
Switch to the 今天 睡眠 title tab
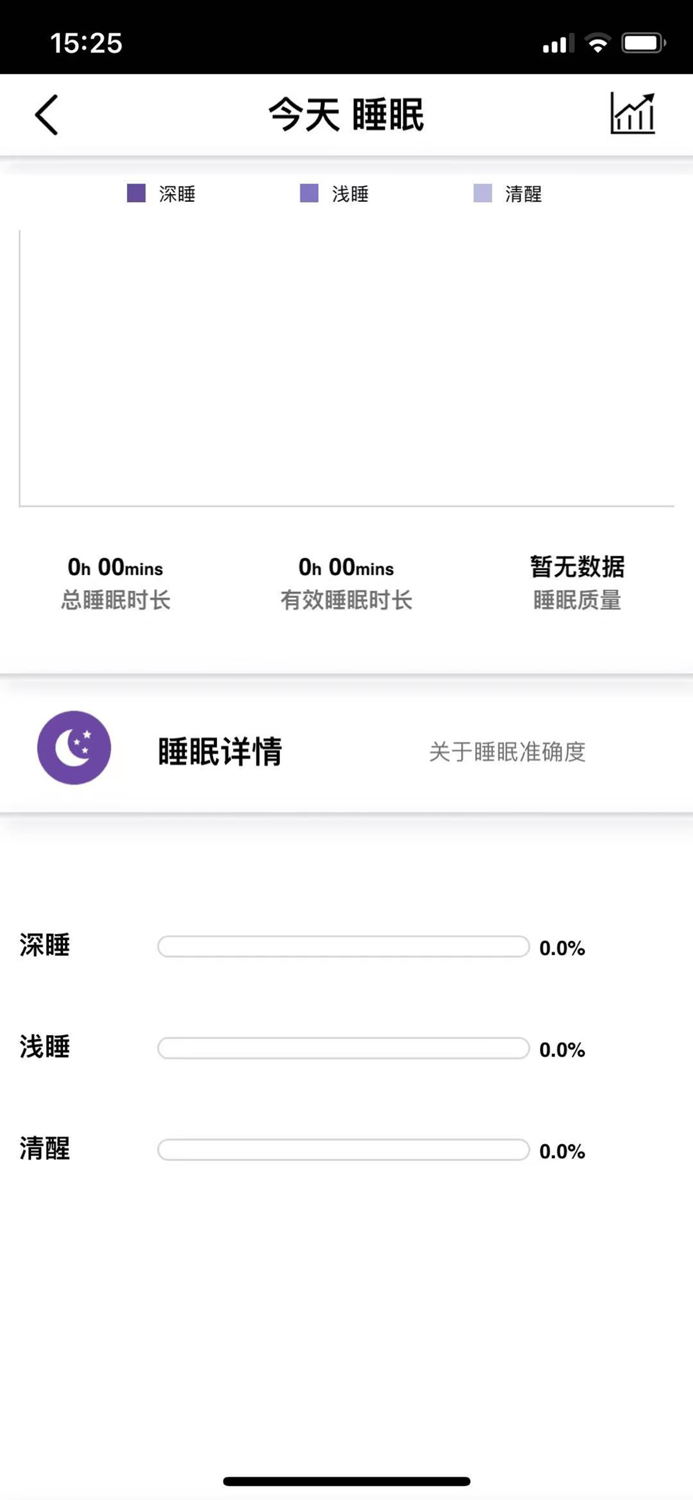pyautogui.click(x=346, y=114)
